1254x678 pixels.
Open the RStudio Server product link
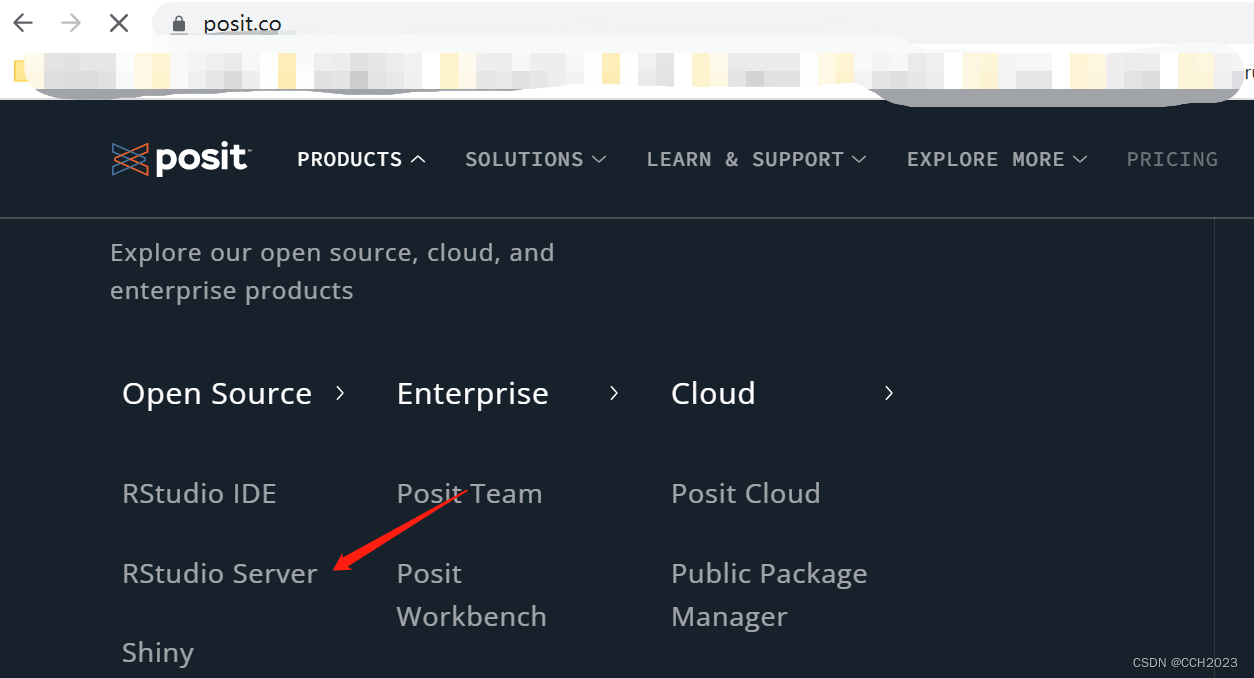click(x=220, y=574)
